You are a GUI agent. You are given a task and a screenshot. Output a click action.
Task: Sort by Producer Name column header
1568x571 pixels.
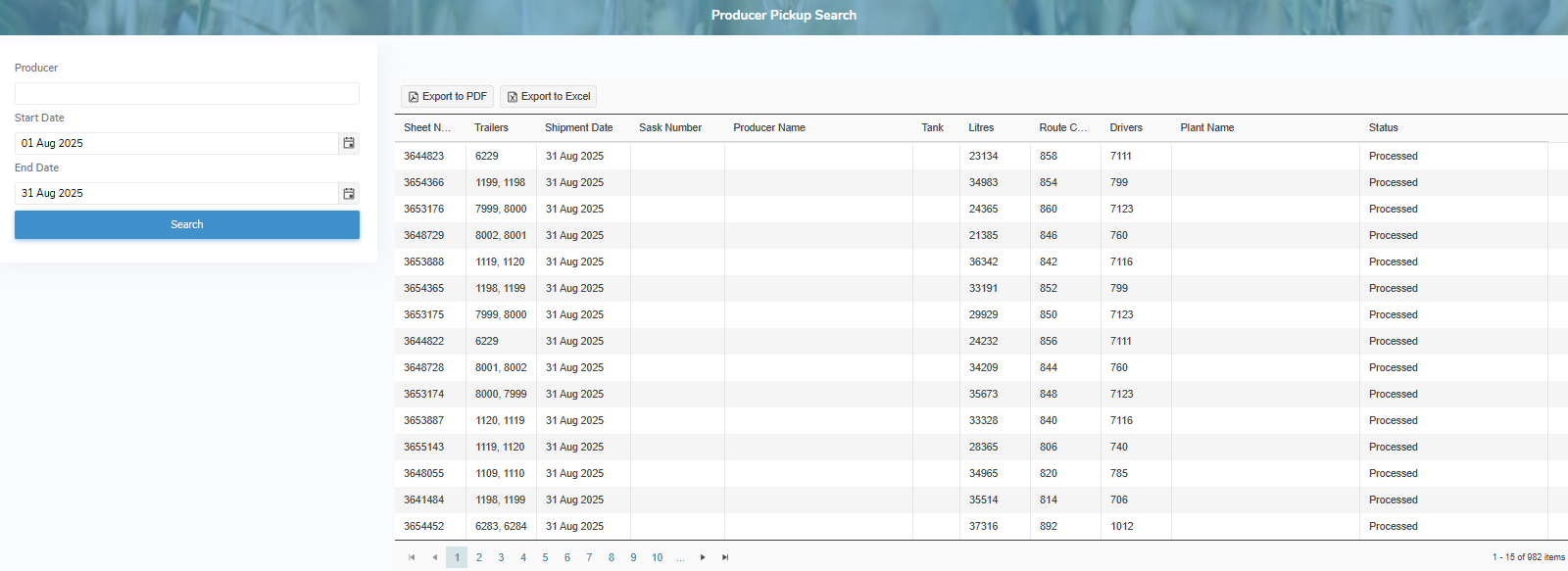pos(769,128)
